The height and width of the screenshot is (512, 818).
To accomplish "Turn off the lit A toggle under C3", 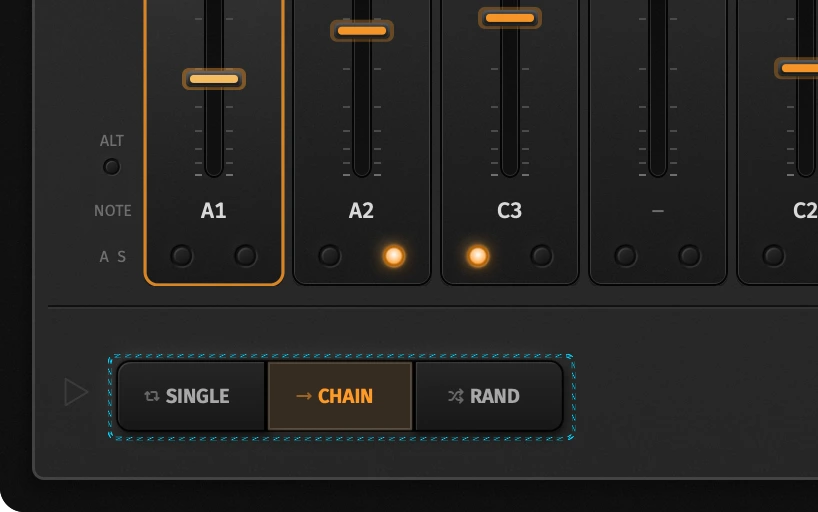I will (x=478, y=256).
